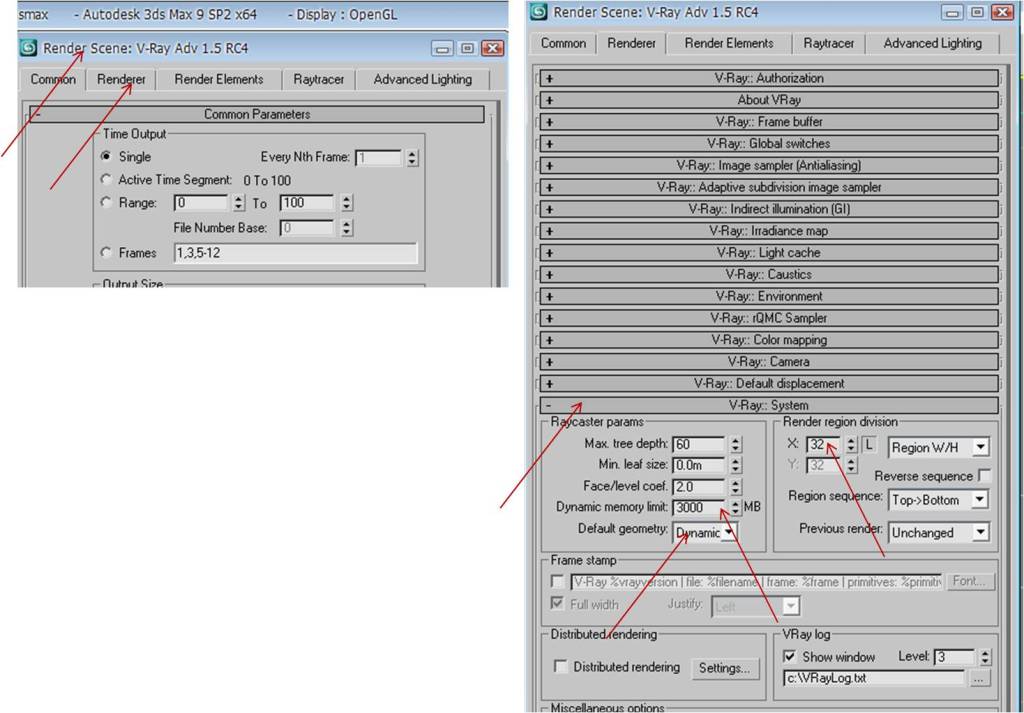Click the Min. leaf size field

point(699,465)
